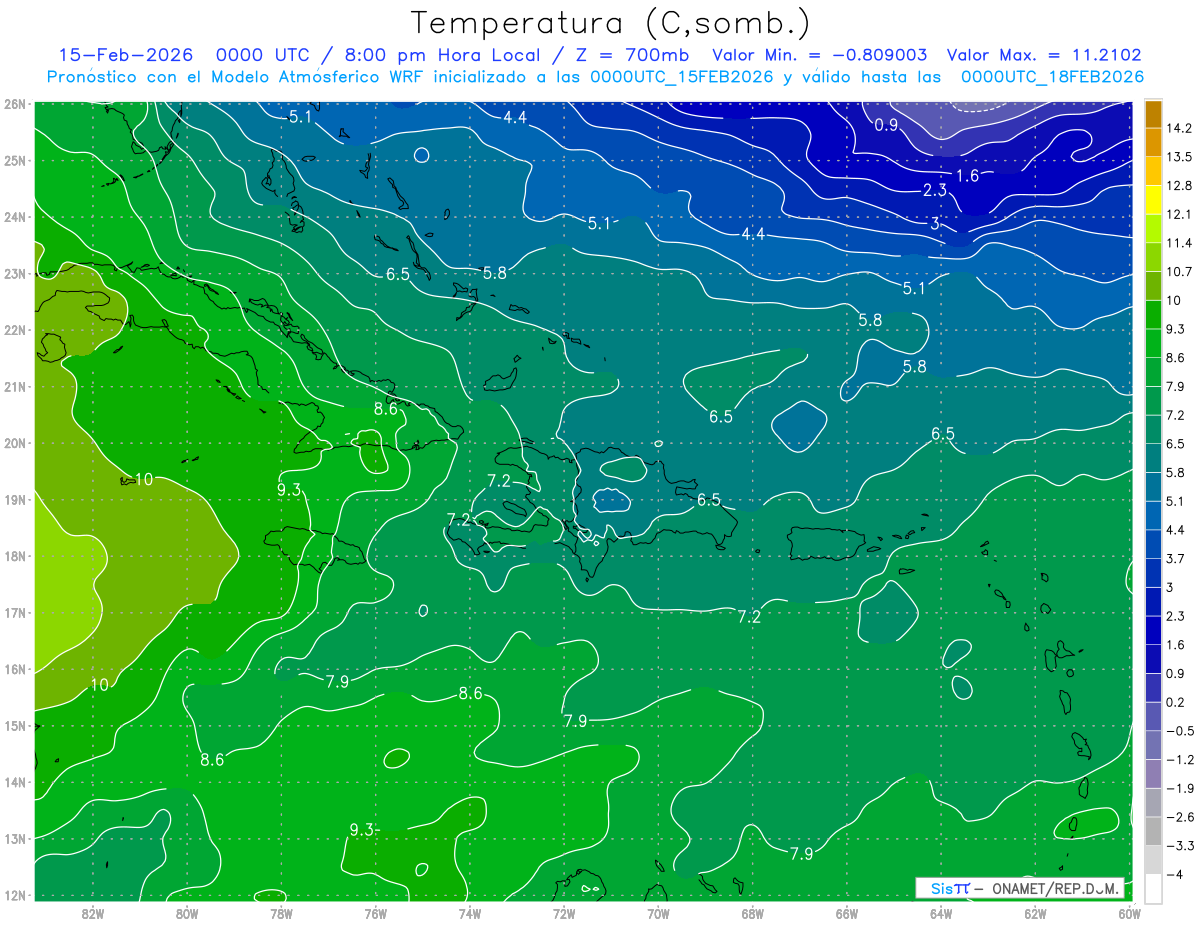Click the colorbar label "3.7"
Screen dimensions: 1200x927
click(x=1176, y=558)
